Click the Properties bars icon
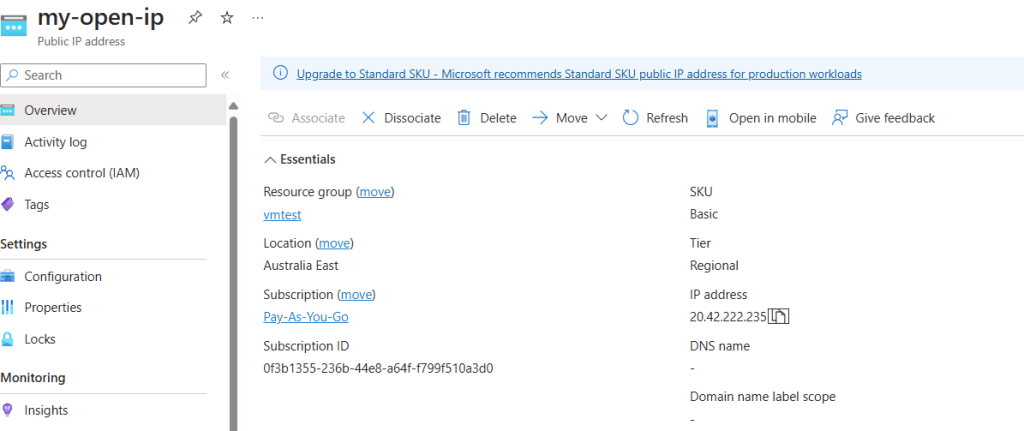The height and width of the screenshot is (431, 1024). 8,307
